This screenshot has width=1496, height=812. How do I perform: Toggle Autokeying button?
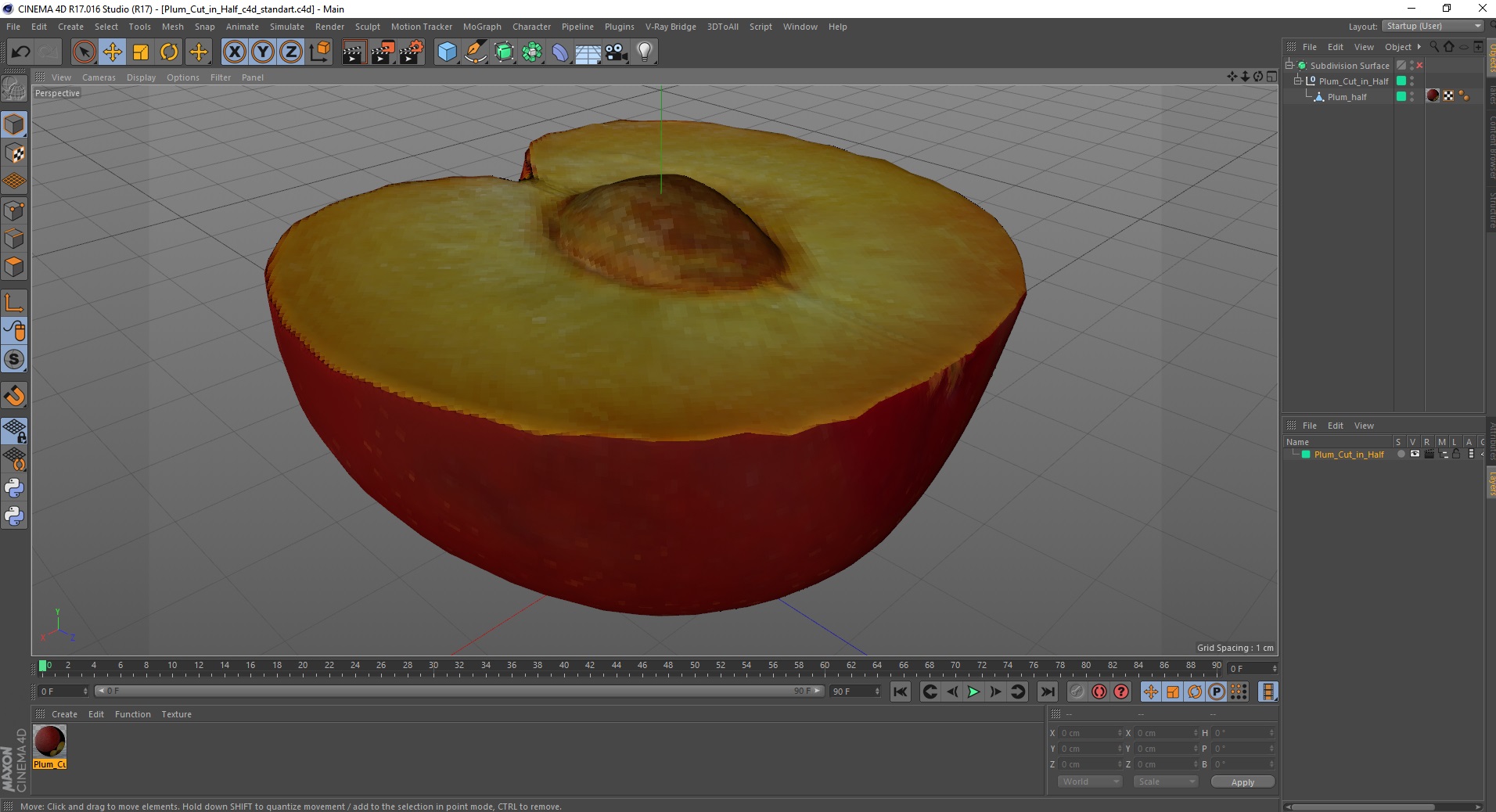(1099, 692)
